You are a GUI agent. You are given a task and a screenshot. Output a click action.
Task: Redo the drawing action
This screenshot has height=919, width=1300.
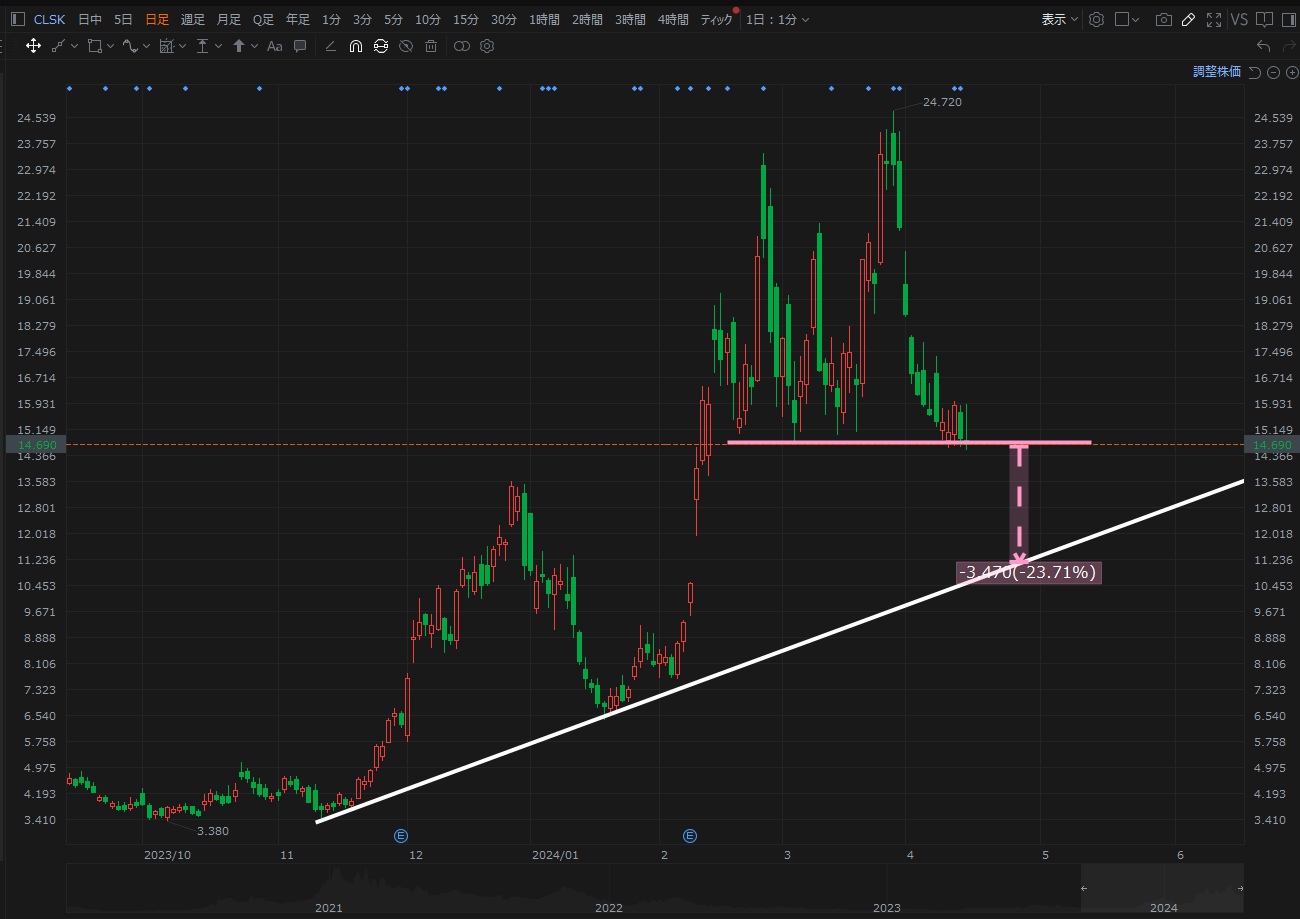(1290, 46)
